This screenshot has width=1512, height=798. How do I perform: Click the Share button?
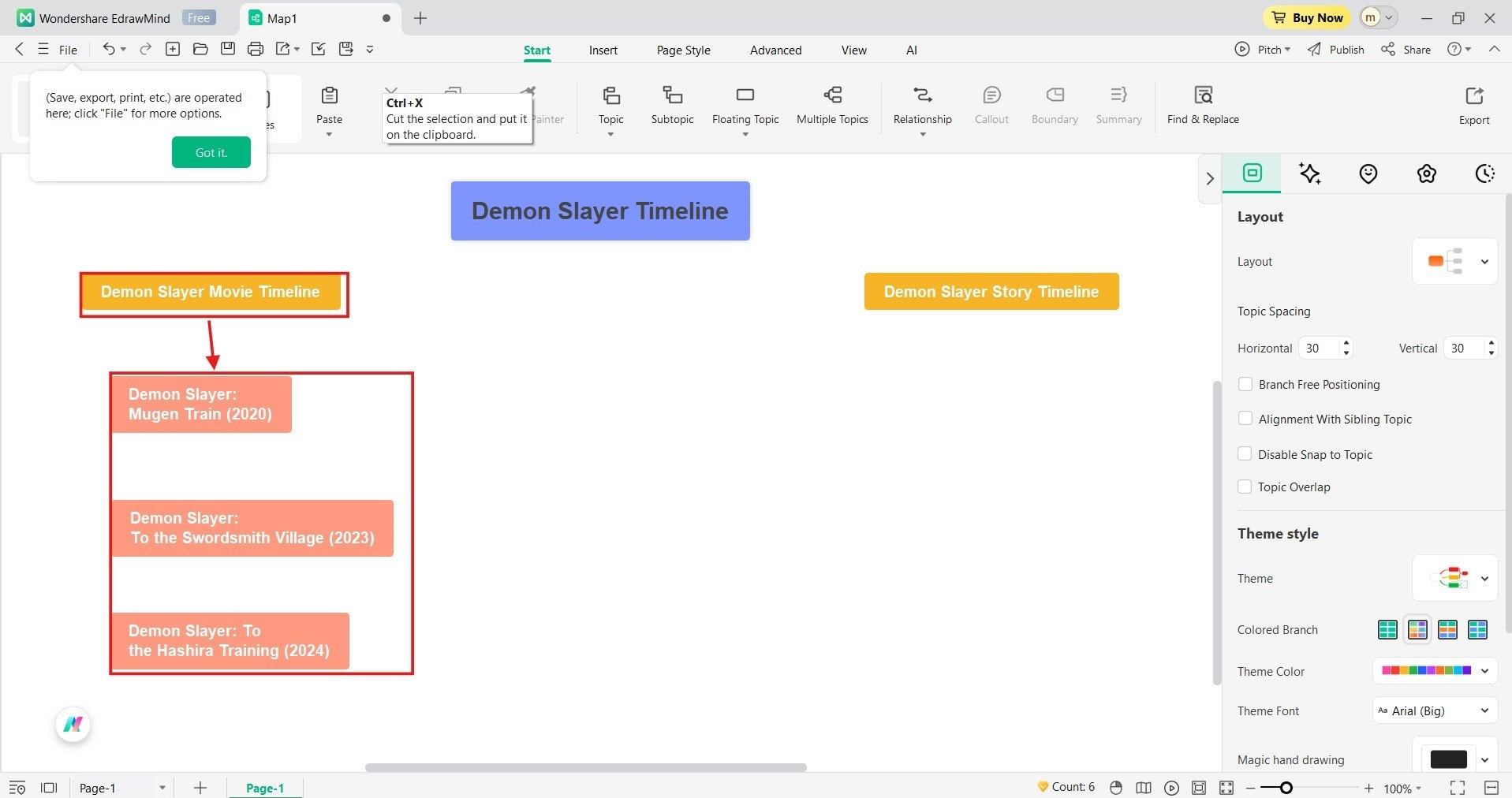[x=1406, y=49]
